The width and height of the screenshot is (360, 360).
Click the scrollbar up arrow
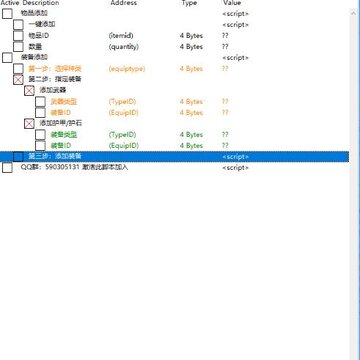coord(354,13)
